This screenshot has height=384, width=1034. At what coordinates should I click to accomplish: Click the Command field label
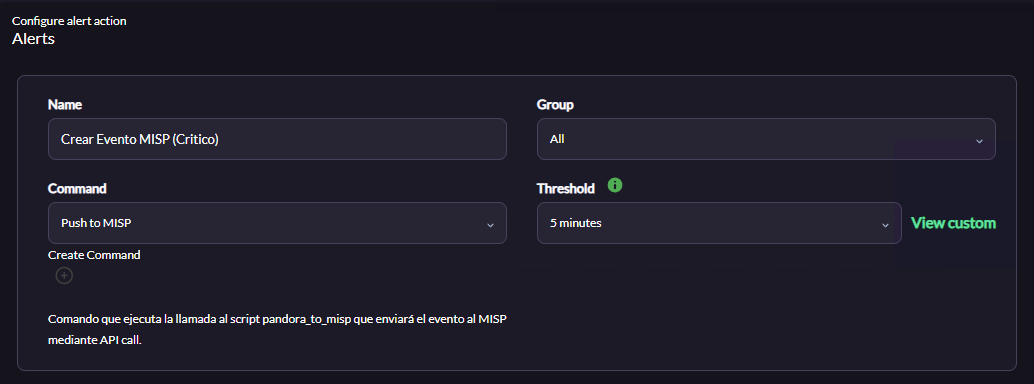pos(77,189)
